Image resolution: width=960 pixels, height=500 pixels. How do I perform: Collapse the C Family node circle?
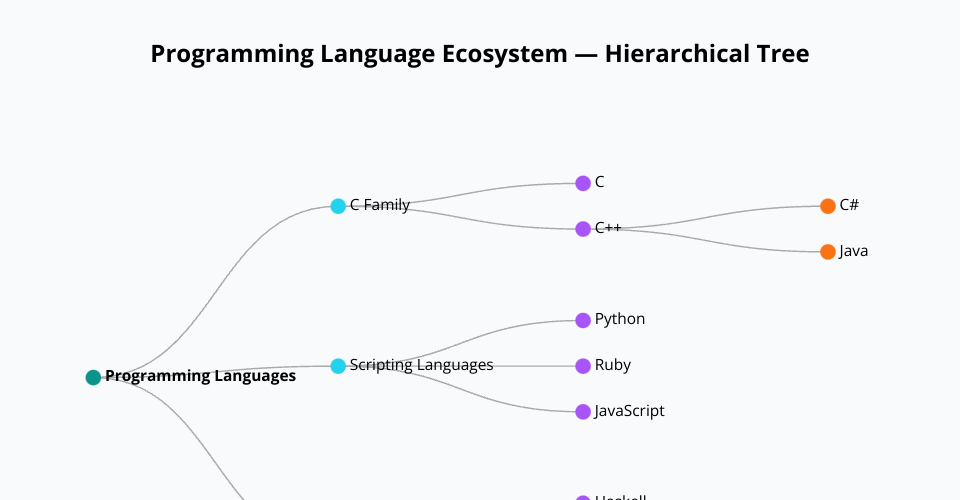(338, 206)
